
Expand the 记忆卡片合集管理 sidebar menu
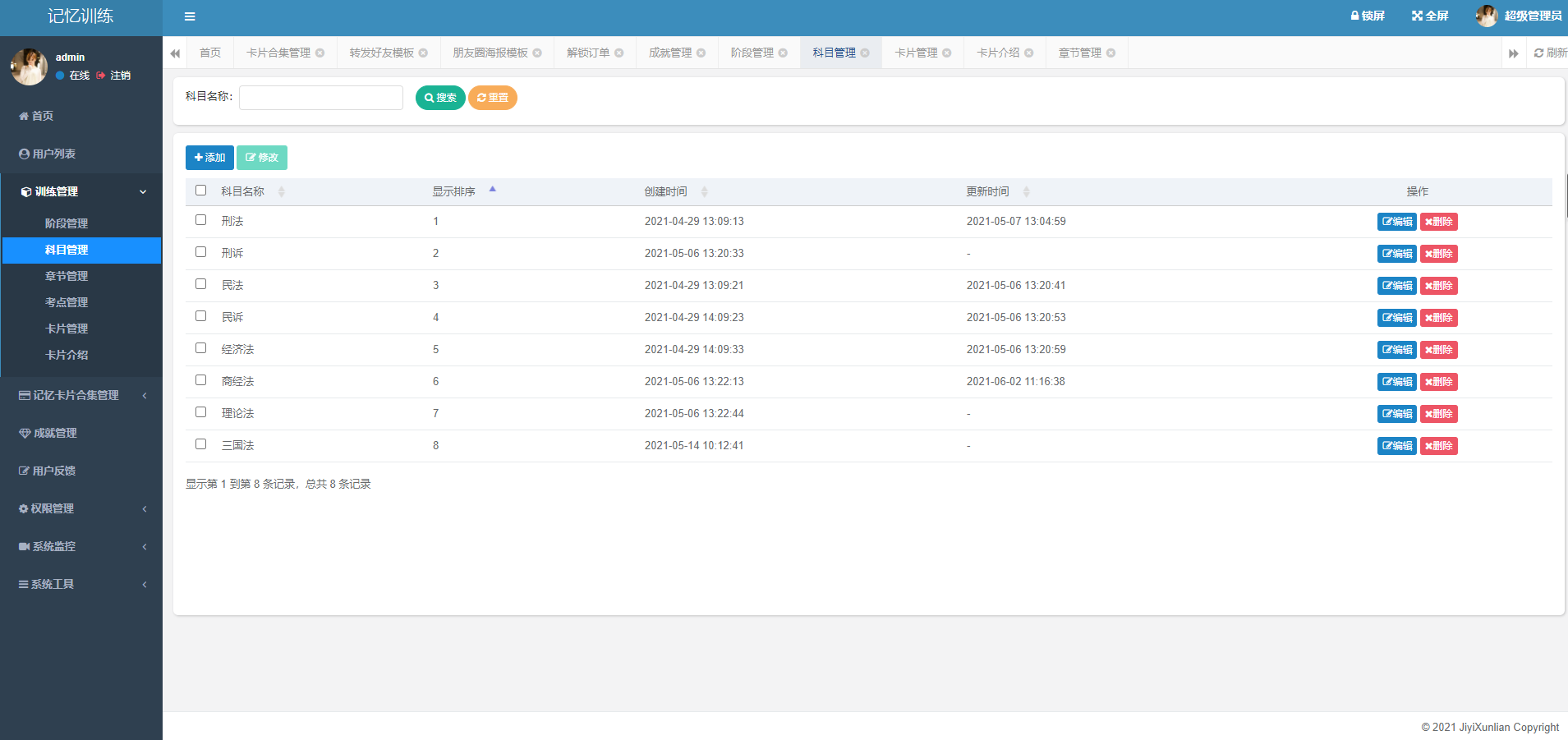pos(81,395)
